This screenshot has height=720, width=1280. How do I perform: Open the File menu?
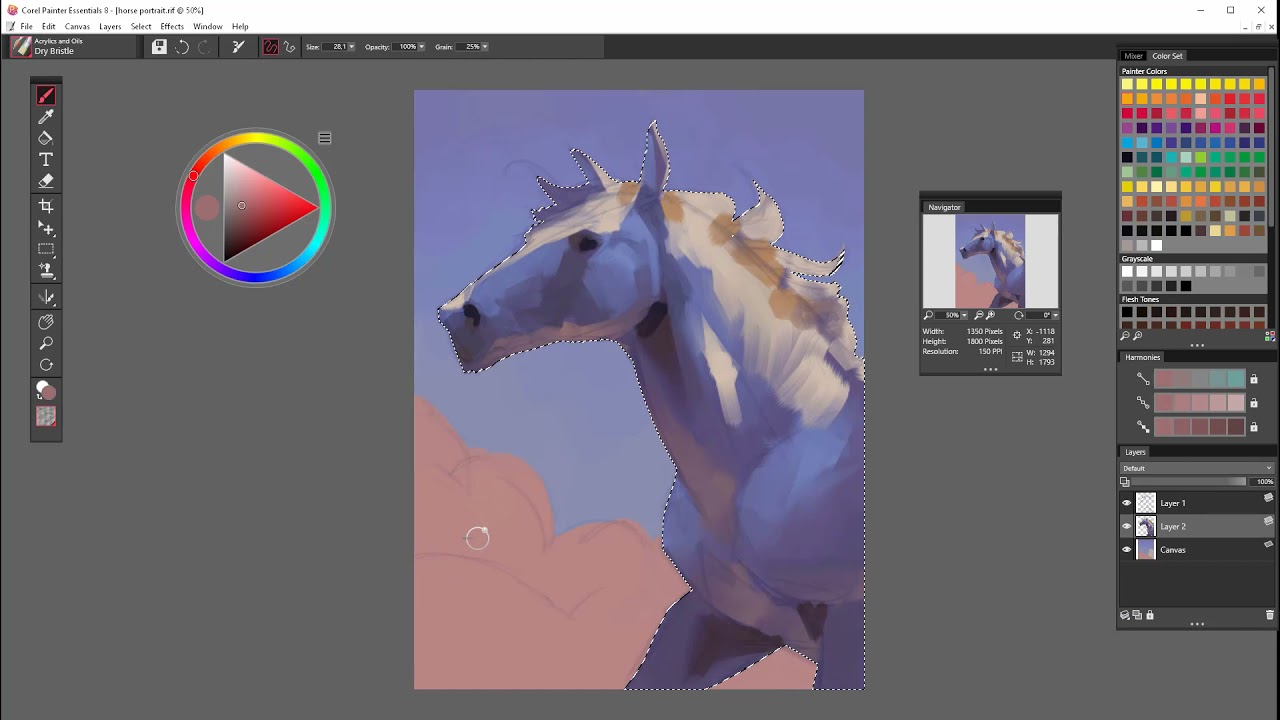point(27,26)
